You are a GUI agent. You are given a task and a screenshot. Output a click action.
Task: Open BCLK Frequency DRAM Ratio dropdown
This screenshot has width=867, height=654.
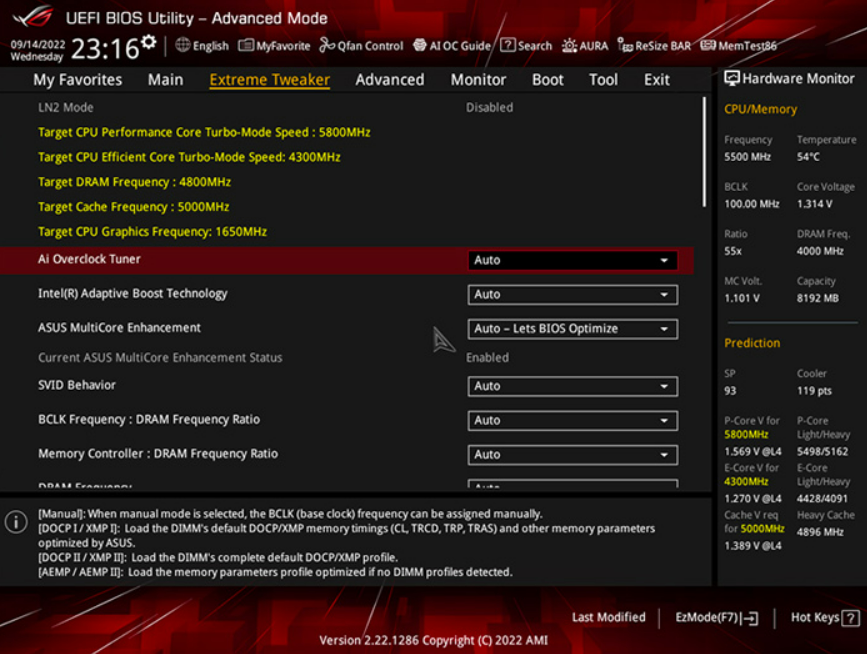(x=572, y=421)
